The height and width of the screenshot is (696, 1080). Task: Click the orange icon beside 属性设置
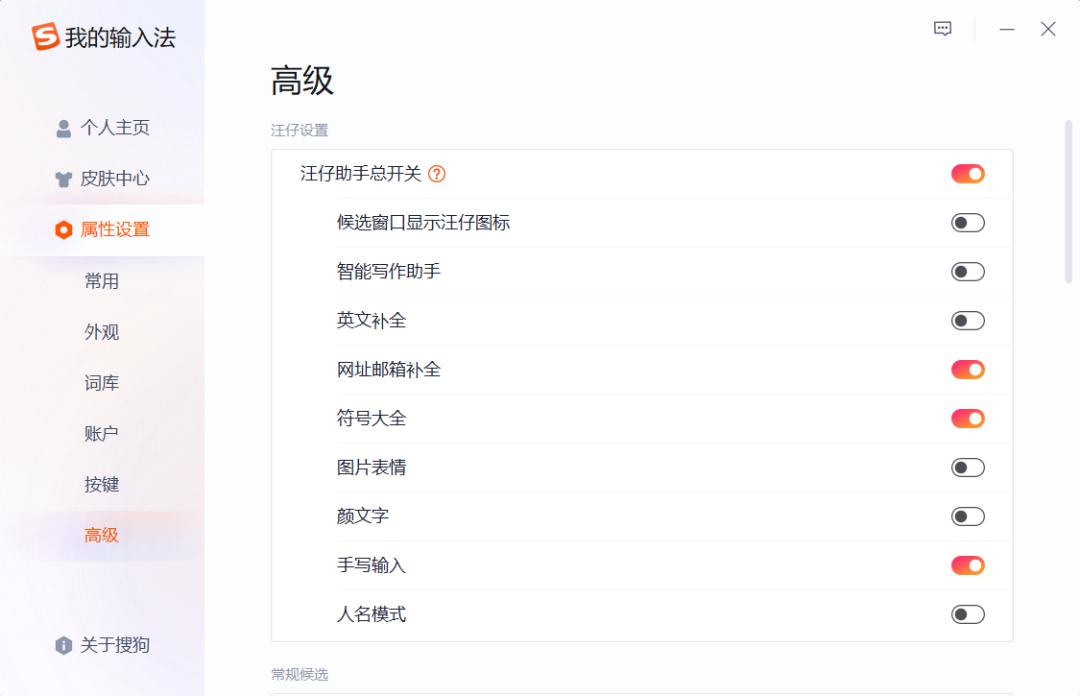pos(62,229)
